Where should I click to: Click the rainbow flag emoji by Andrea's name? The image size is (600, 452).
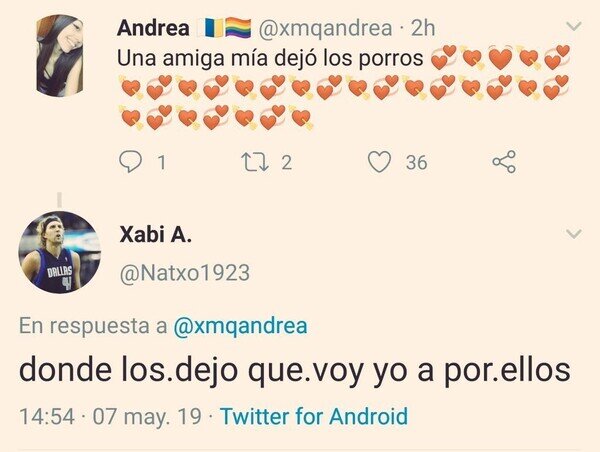click(x=238, y=28)
